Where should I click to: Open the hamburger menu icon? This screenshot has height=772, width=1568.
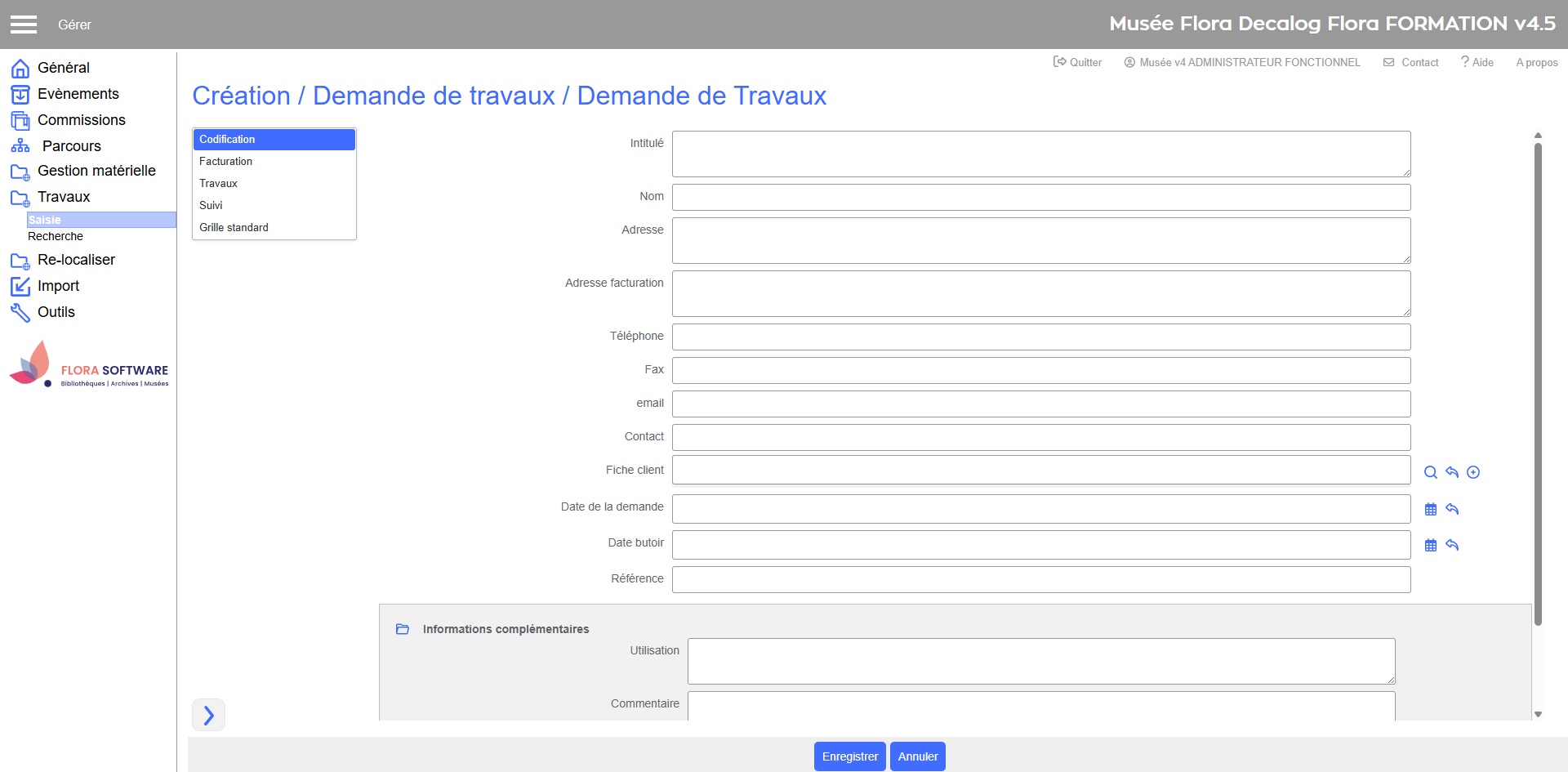pos(24,25)
